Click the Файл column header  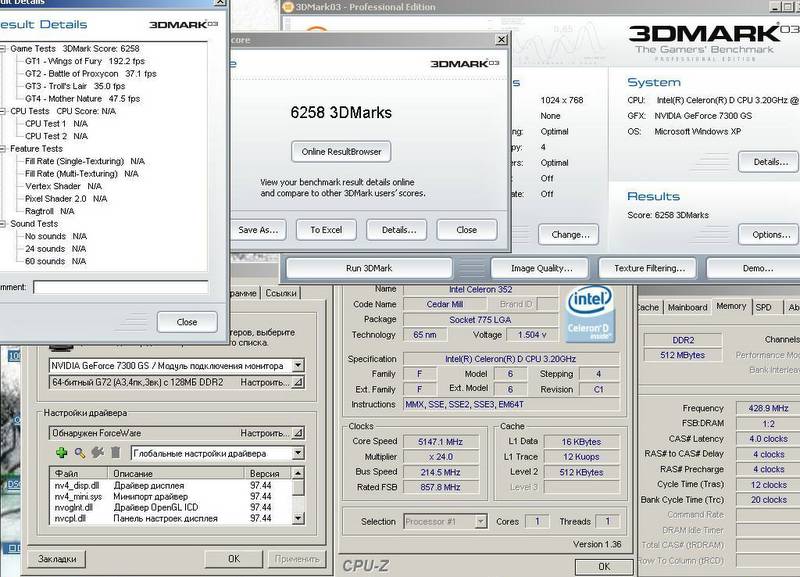point(79,473)
